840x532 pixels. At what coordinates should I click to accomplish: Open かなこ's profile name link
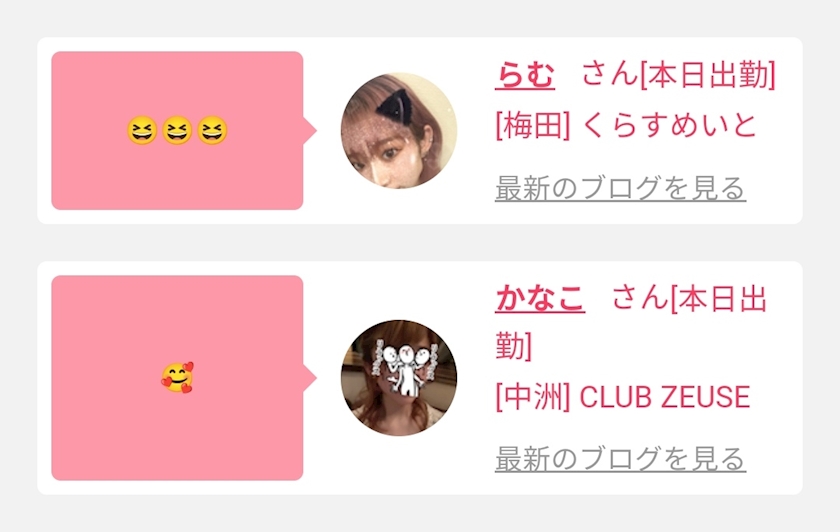point(540,297)
